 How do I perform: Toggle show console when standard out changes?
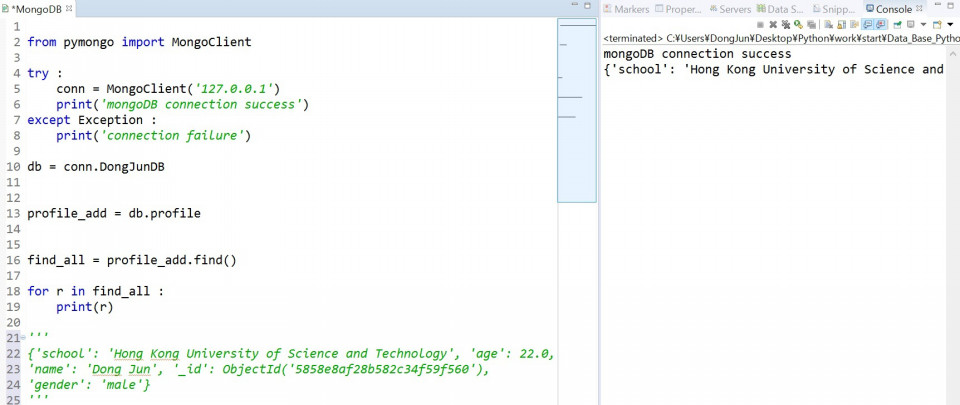point(867,24)
